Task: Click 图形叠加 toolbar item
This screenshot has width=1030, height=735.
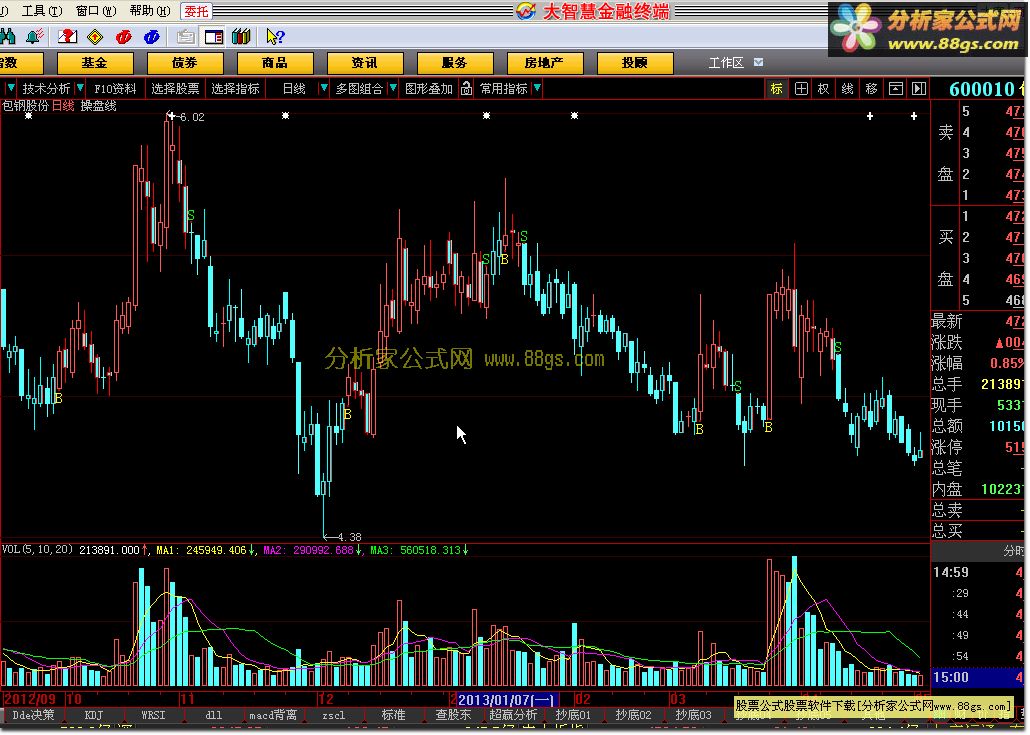Action: [x=429, y=88]
